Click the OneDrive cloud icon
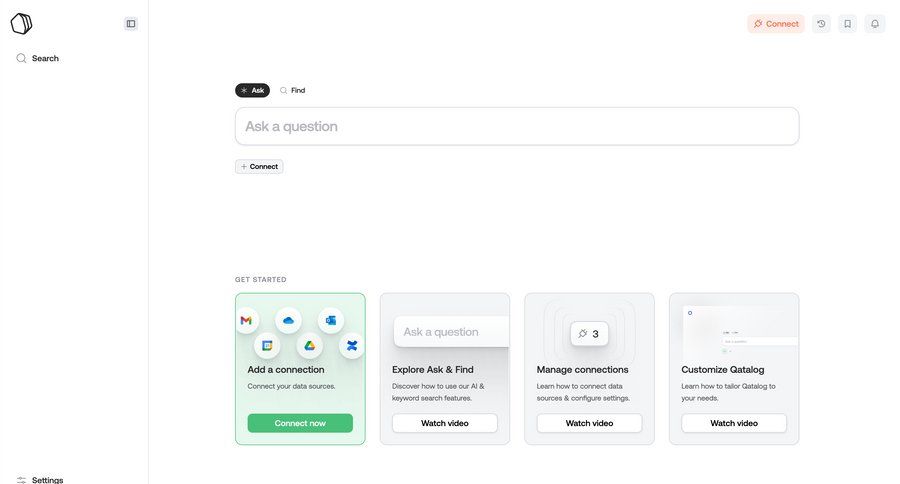This screenshot has height=484, width=900. pos(288,320)
